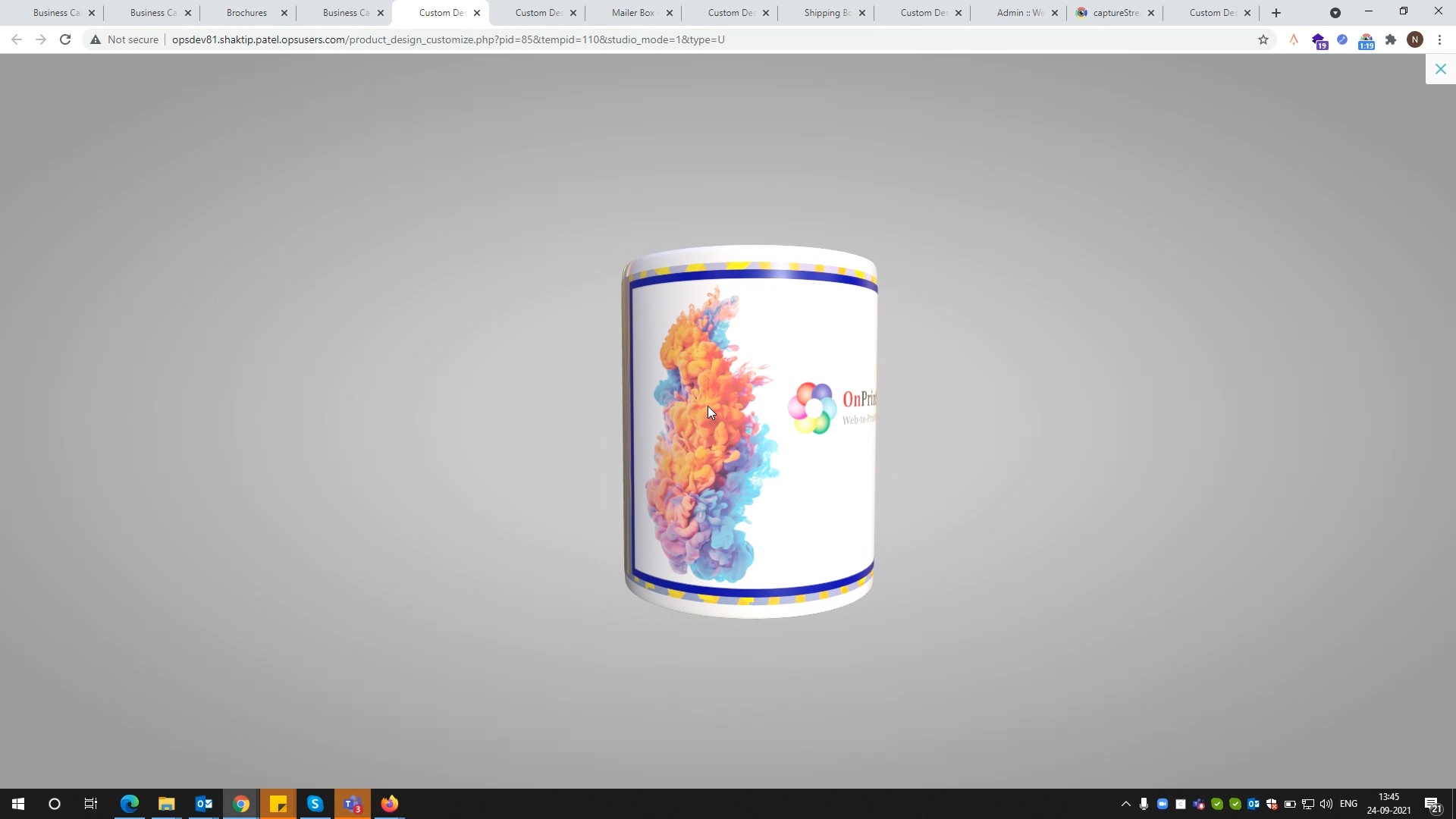Open the Windows notification center

[1432, 804]
